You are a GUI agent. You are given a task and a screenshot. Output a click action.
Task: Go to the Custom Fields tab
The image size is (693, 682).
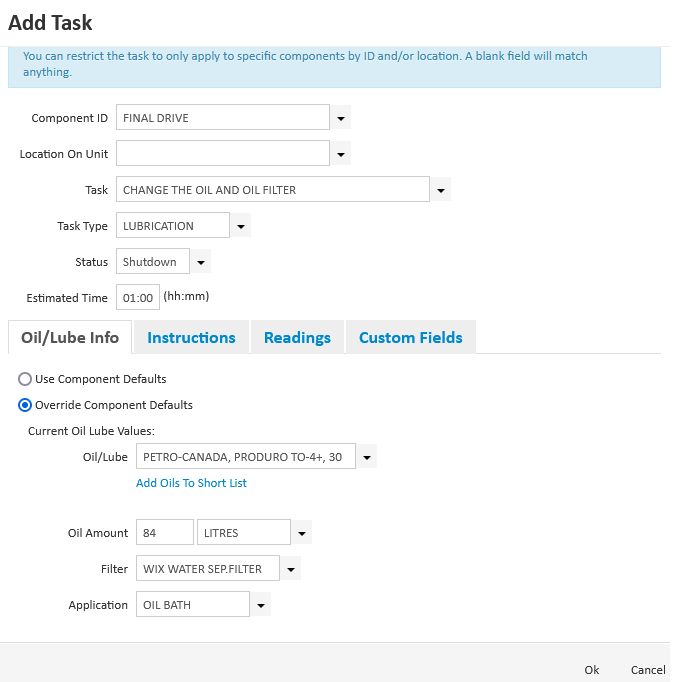pos(410,337)
